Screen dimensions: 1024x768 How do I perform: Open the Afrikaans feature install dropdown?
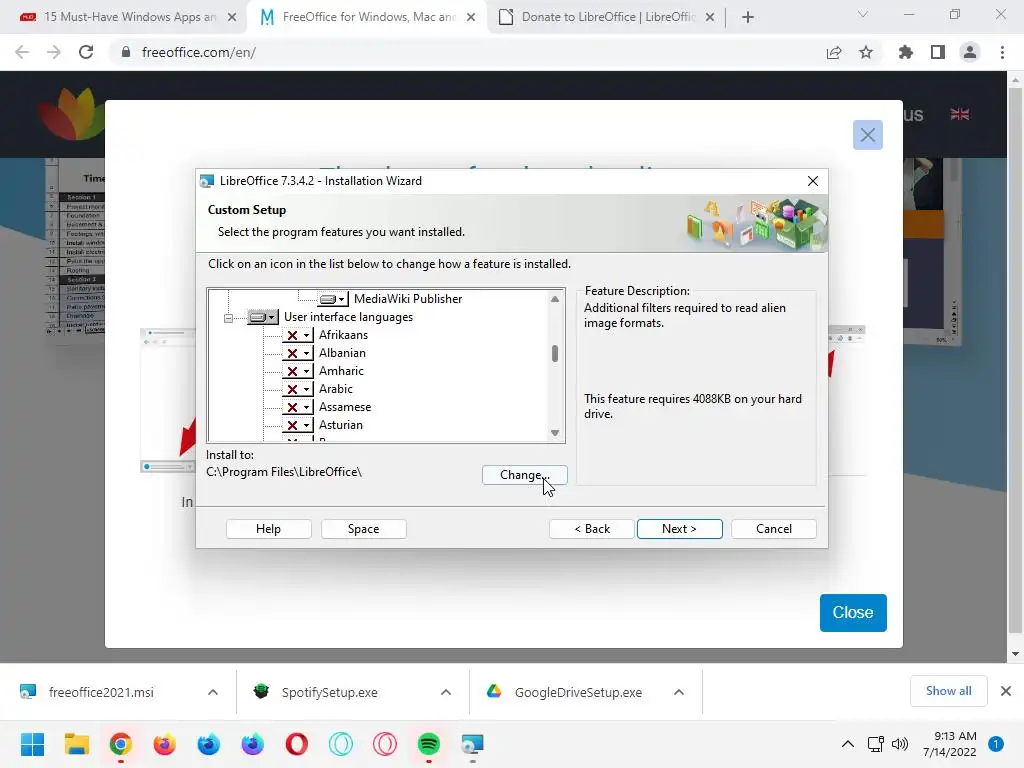297,335
